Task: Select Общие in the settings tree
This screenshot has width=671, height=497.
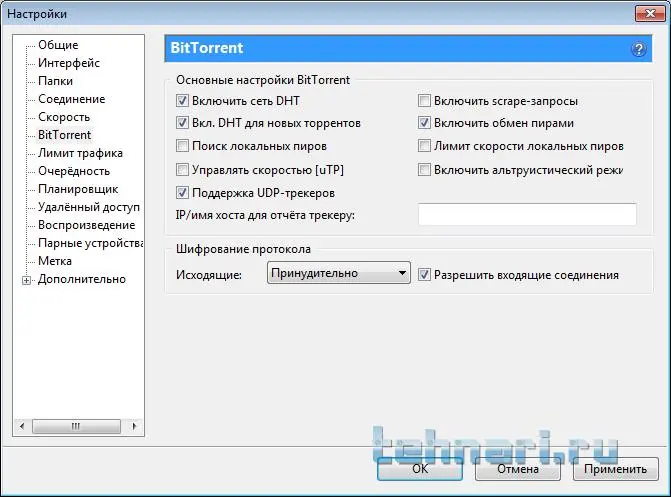Action: coord(58,45)
